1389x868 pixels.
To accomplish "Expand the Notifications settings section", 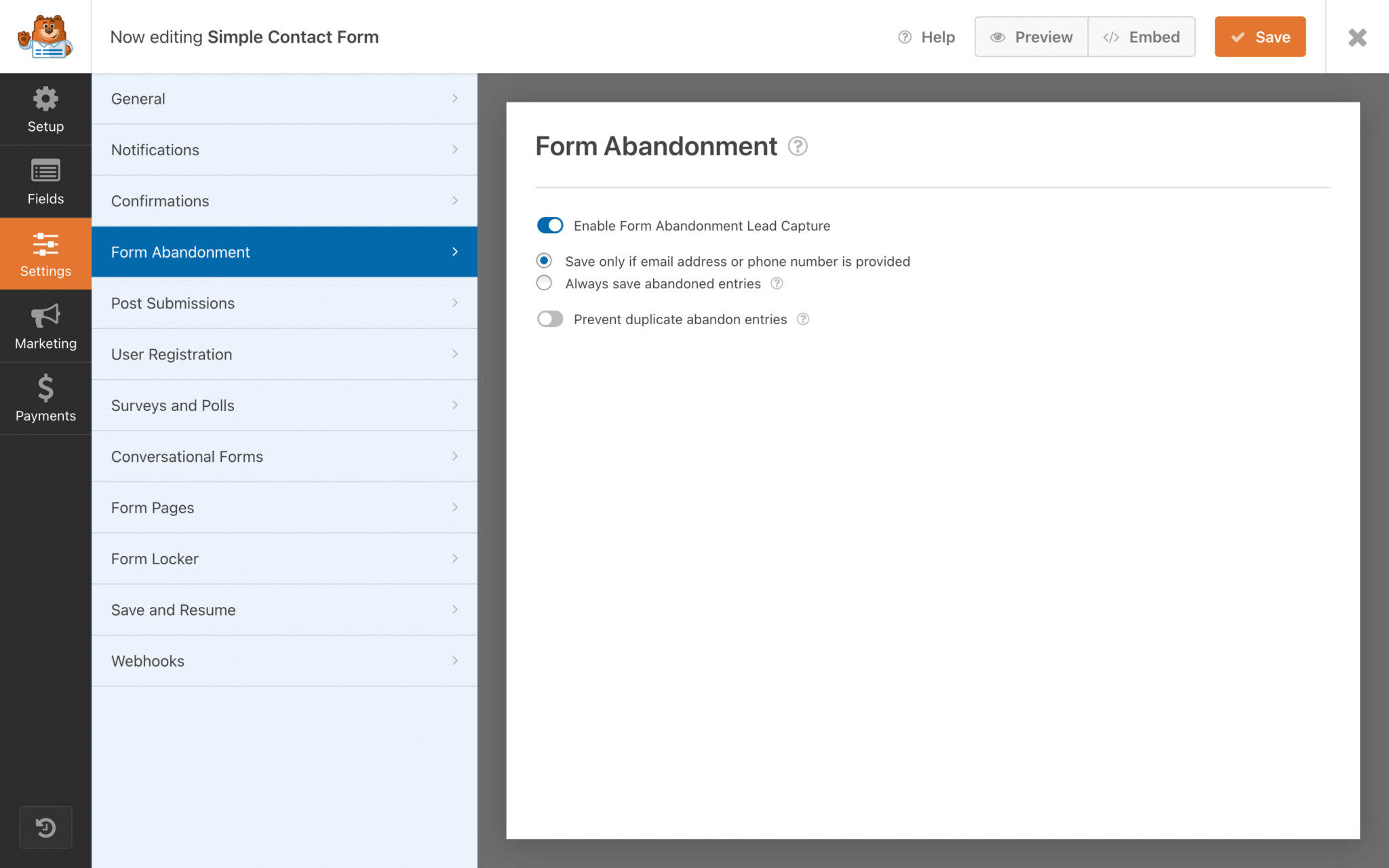I will [x=284, y=149].
